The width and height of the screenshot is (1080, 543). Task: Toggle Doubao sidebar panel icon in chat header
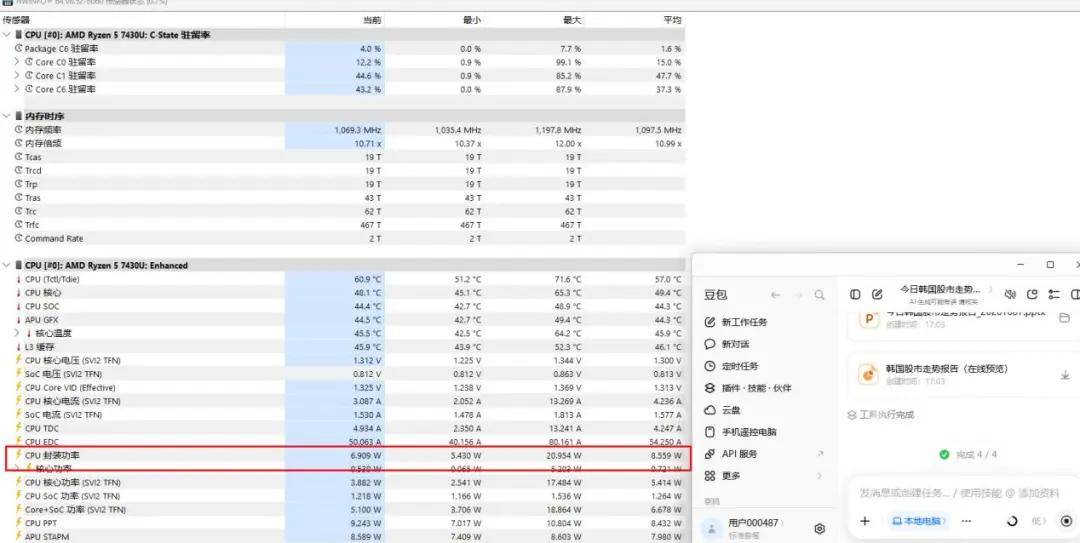855,294
